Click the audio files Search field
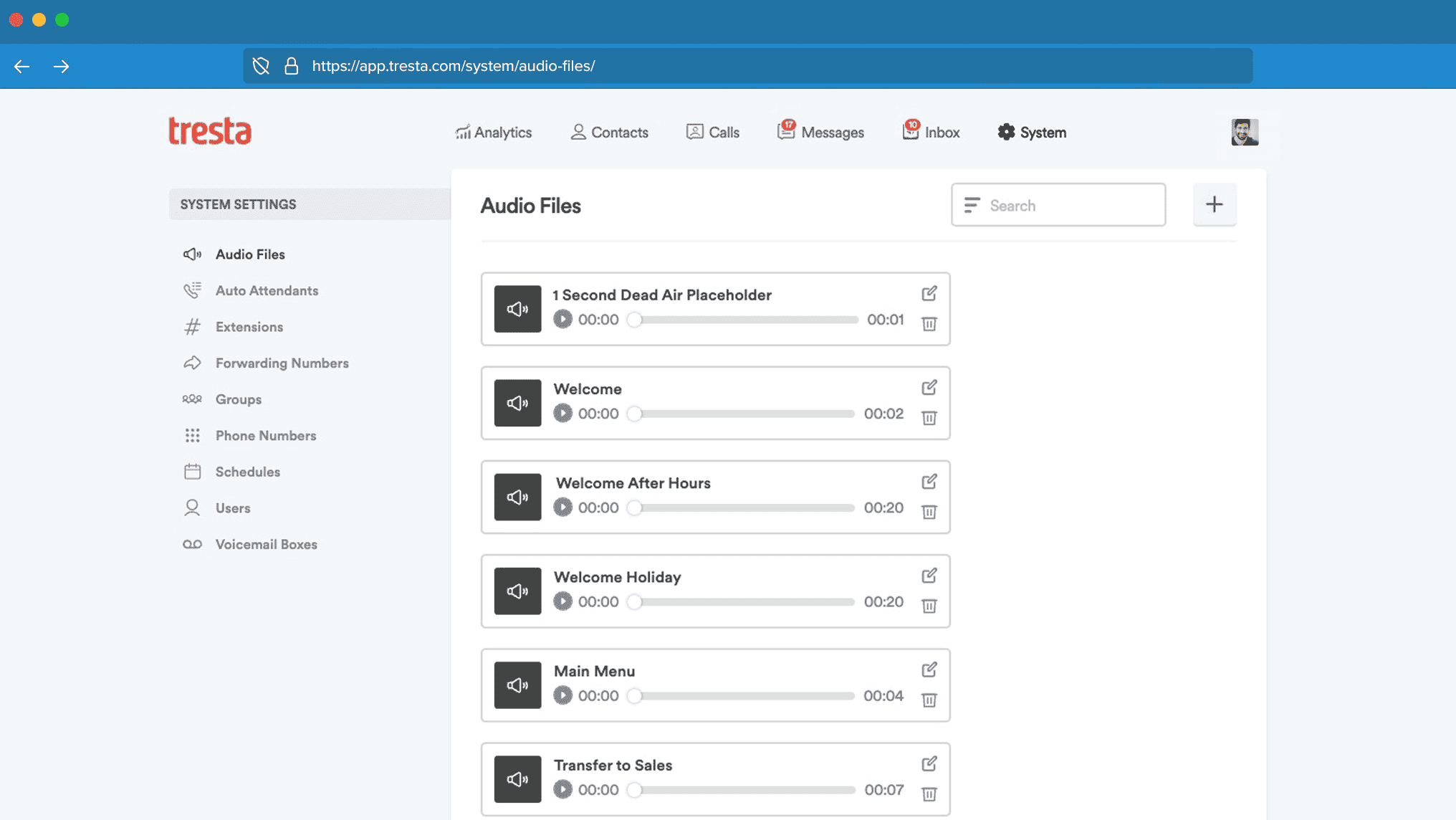 click(x=1058, y=205)
